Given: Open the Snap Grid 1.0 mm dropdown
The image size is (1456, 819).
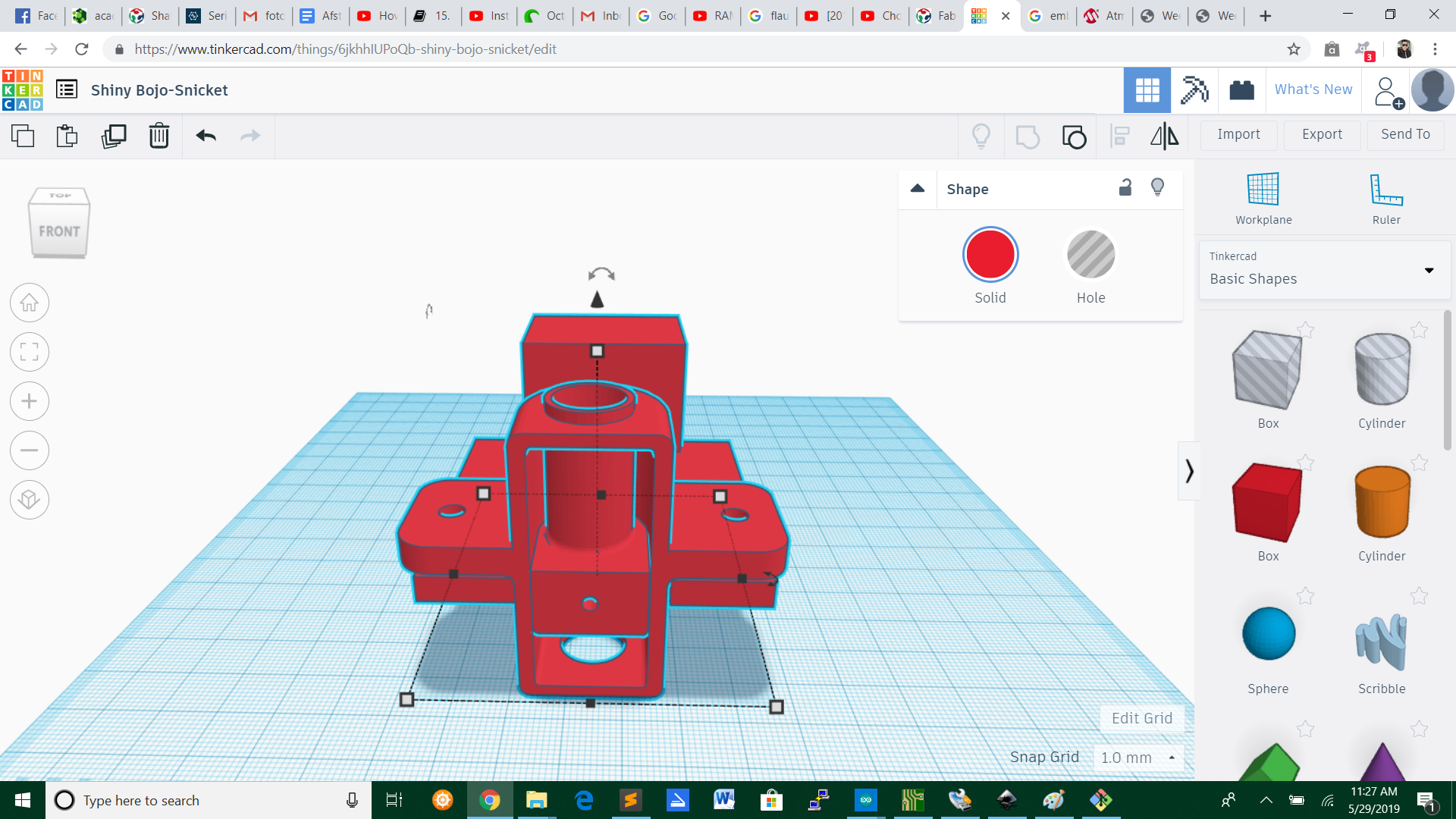Looking at the screenshot, I should click(x=1137, y=758).
